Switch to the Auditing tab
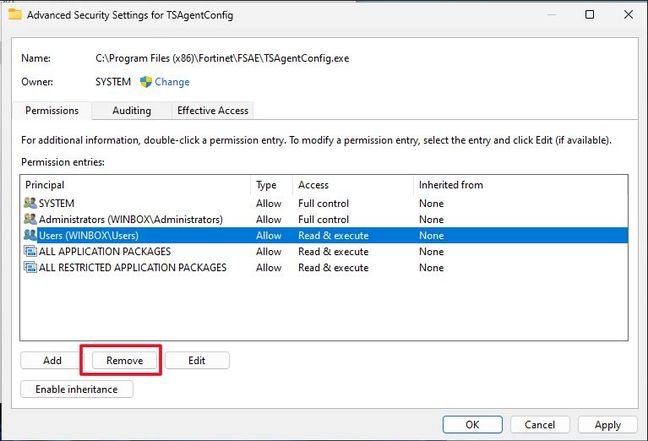 click(132, 110)
